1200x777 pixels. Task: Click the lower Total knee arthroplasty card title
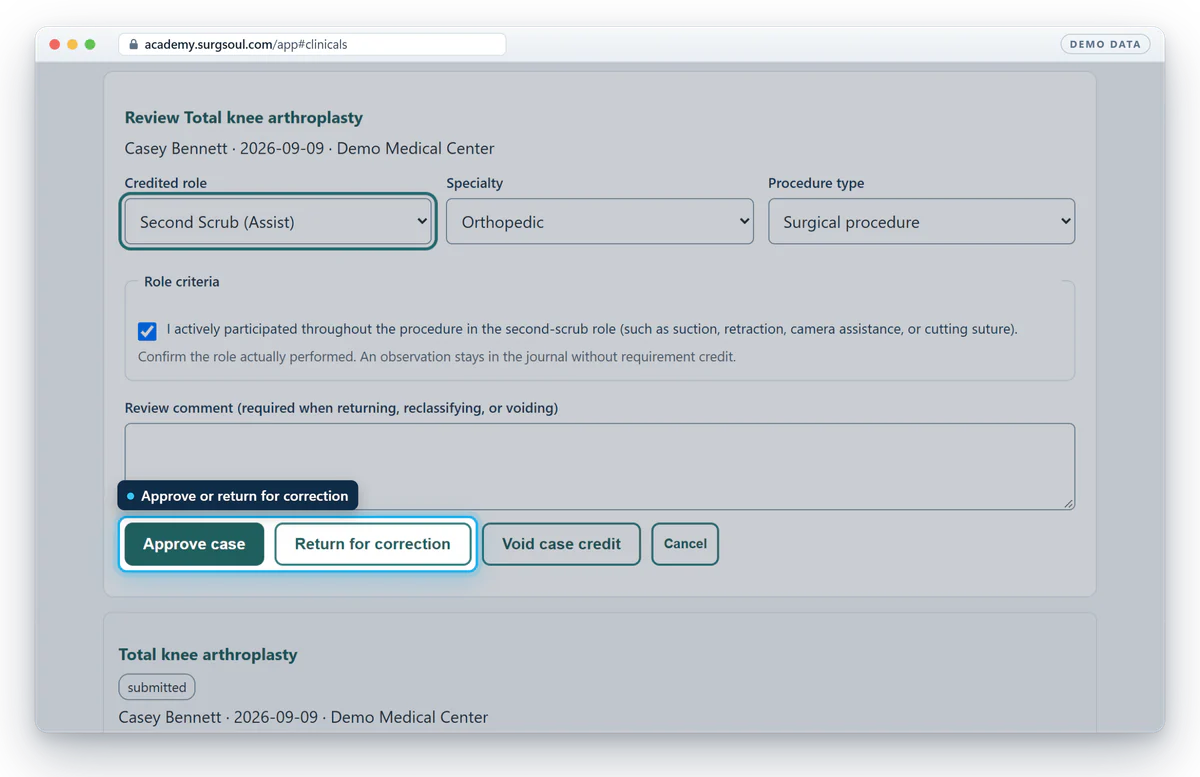point(208,654)
